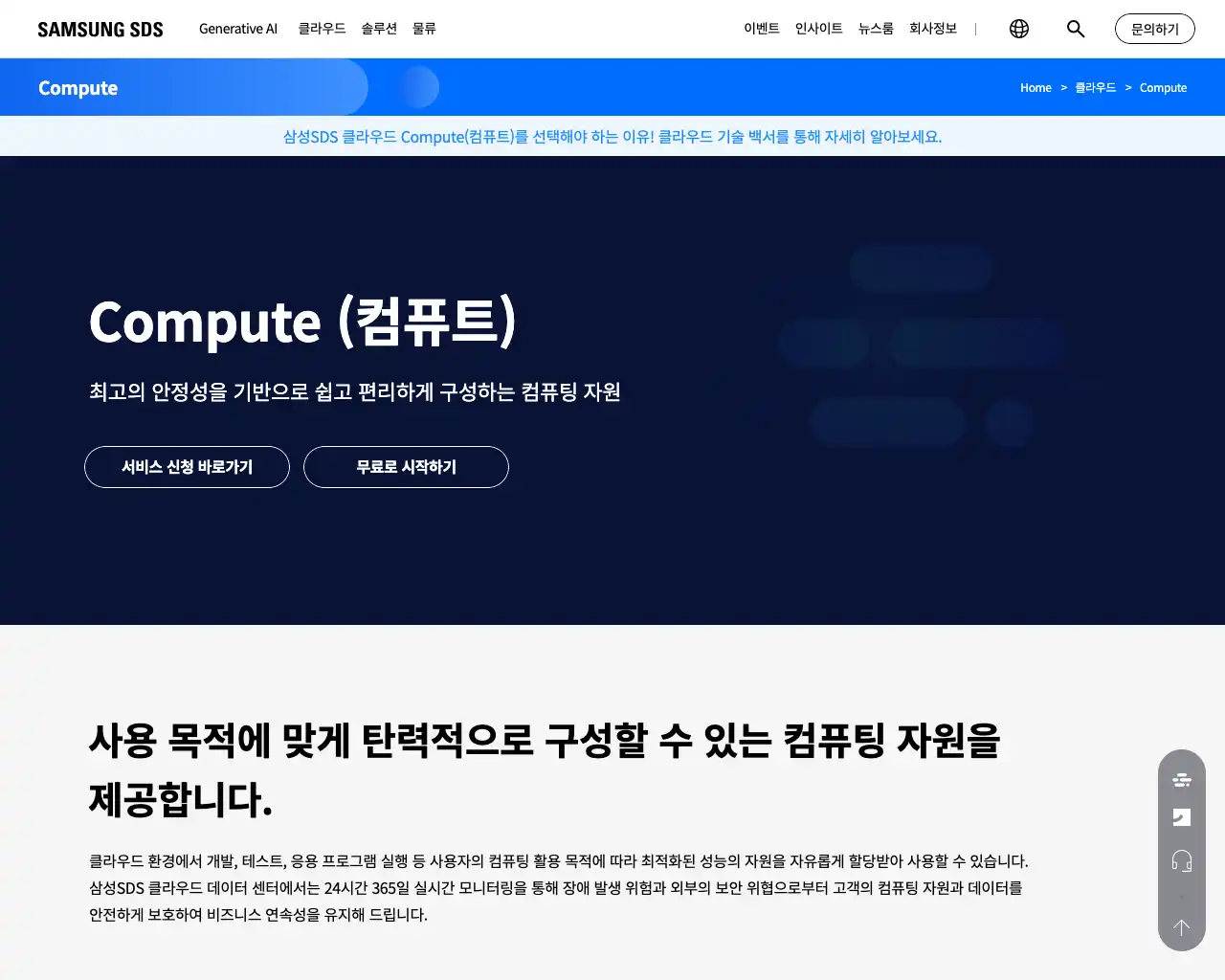Open the 회사정보 menu
Screen dimensions: 1225x980
pyautogui.click(x=933, y=29)
